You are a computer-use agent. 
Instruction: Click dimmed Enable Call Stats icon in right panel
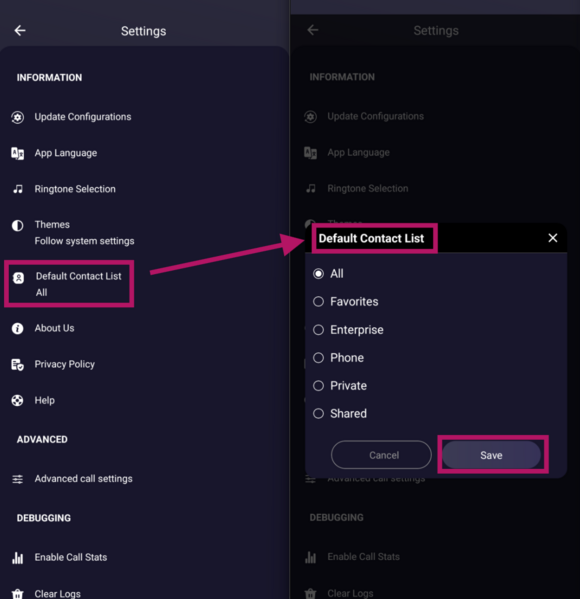[x=310, y=557]
